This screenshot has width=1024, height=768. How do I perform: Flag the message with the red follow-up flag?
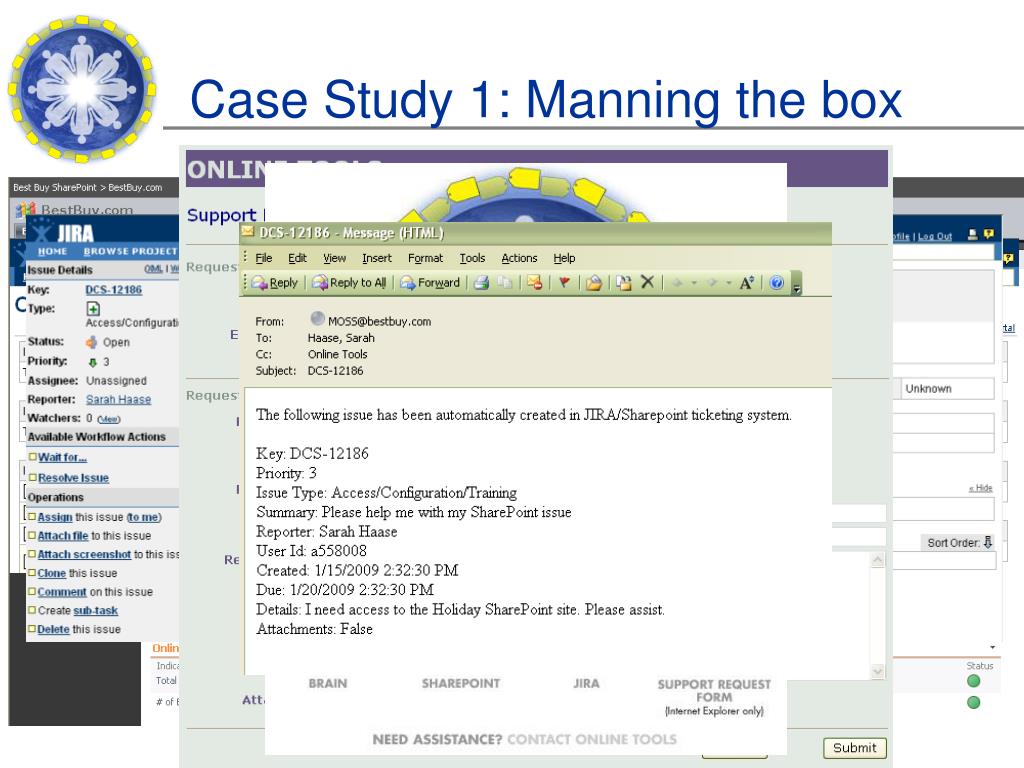click(565, 283)
